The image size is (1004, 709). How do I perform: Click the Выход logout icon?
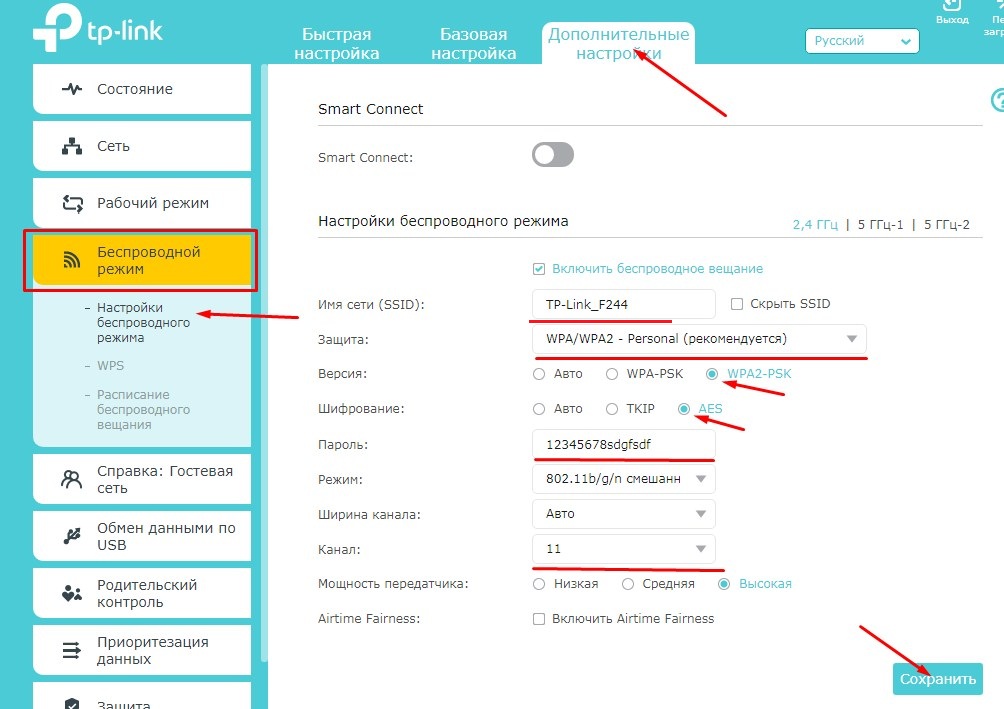[x=952, y=5]
